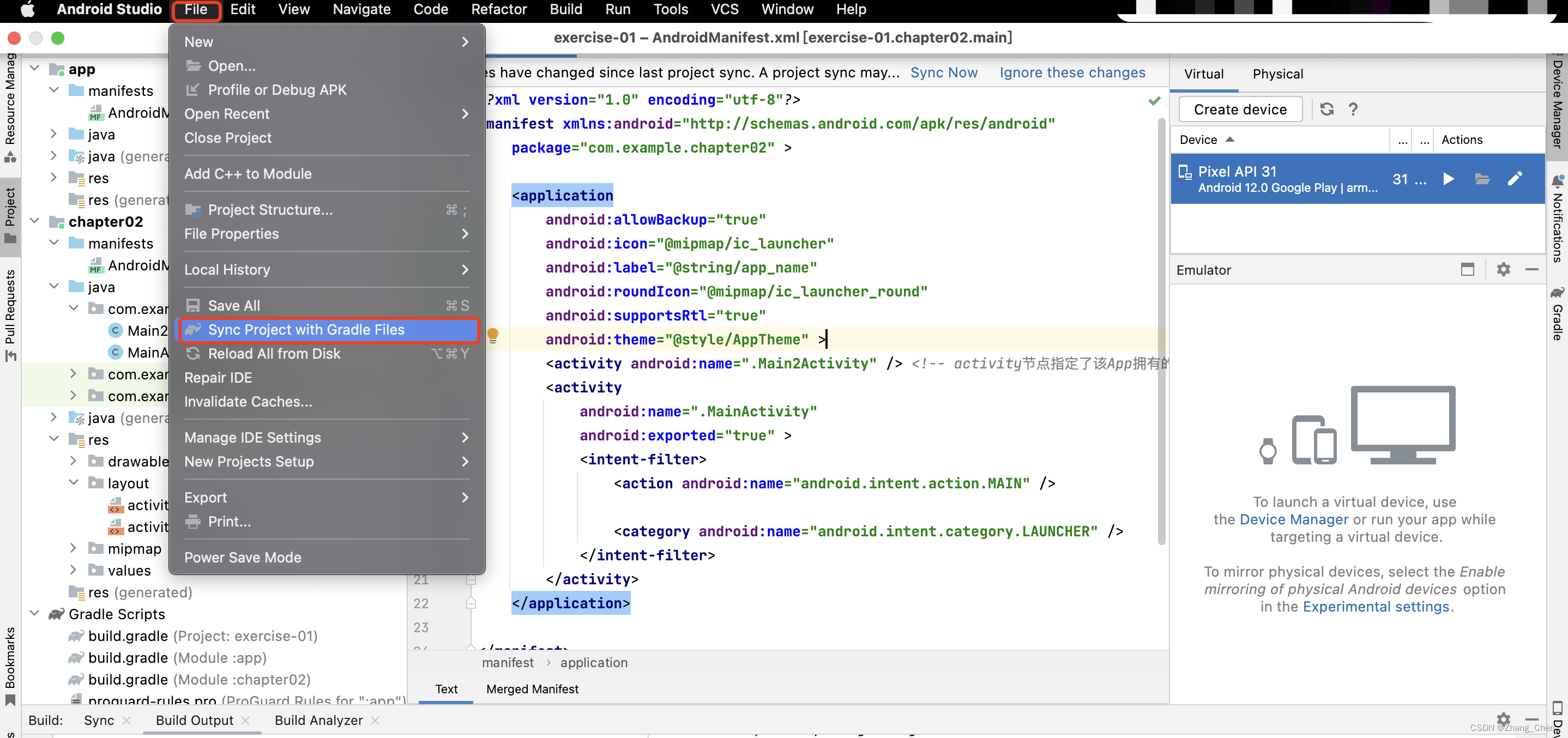Select Reload All from Disk
This screenshot has width=1568, height=738.
327,354
